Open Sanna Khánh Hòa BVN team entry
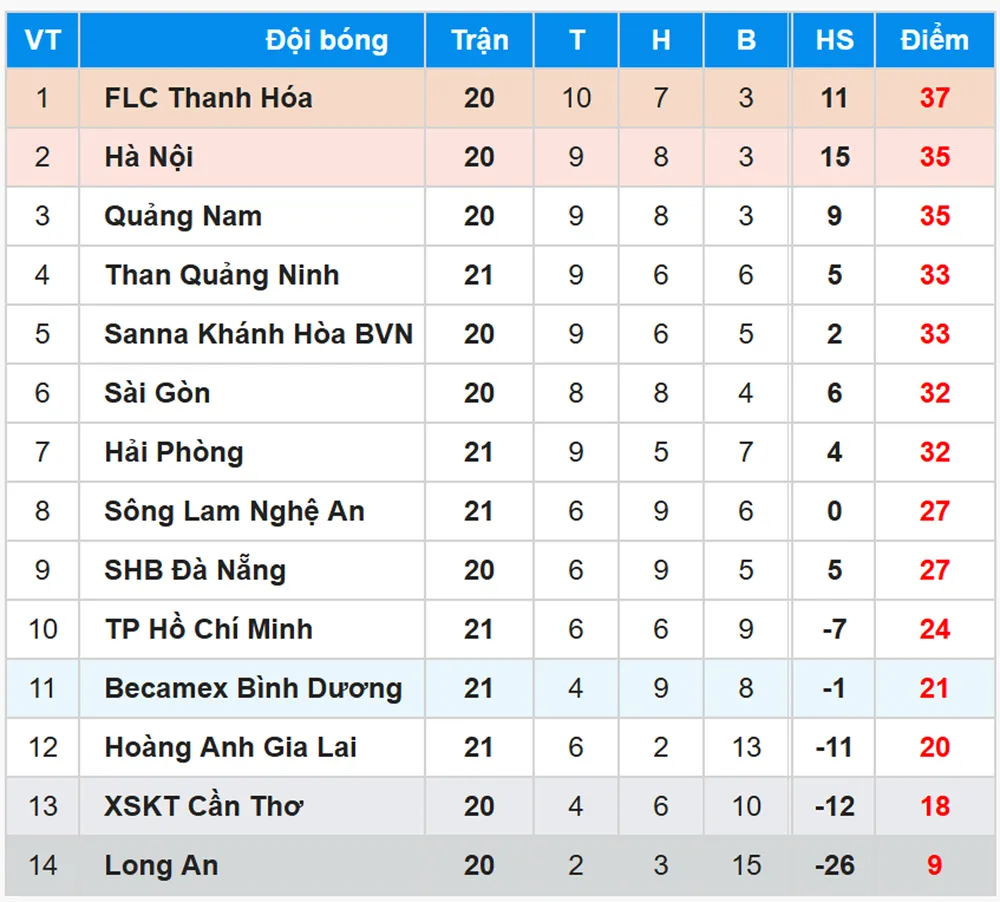The width and height of the screenshot is (1000, 902). (258, 334)
